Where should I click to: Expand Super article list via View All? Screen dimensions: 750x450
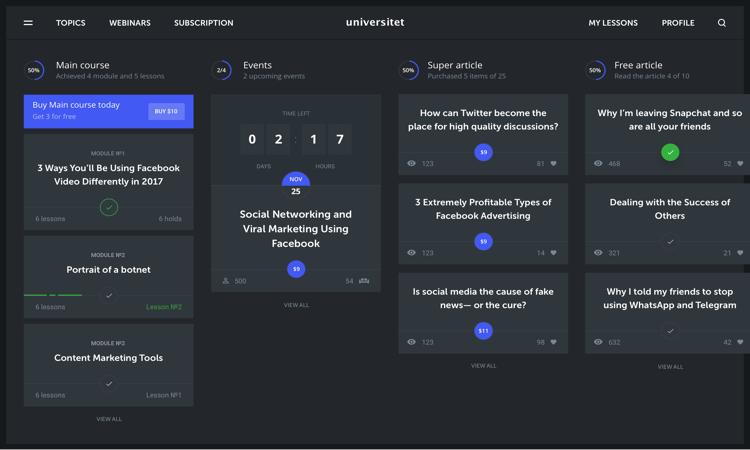(483, 366)
